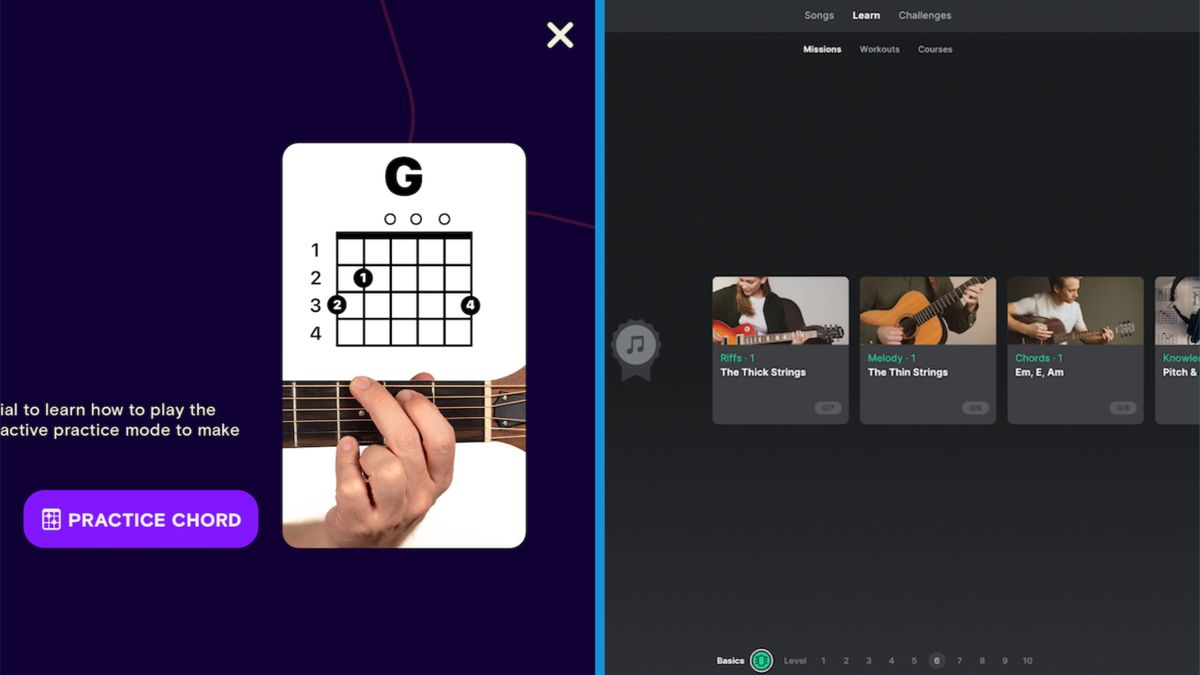1200x675 pixels.
Task: Click the chord grid icon on Practice Chord button
Action: pyautogui.click(x=54, y=519)
